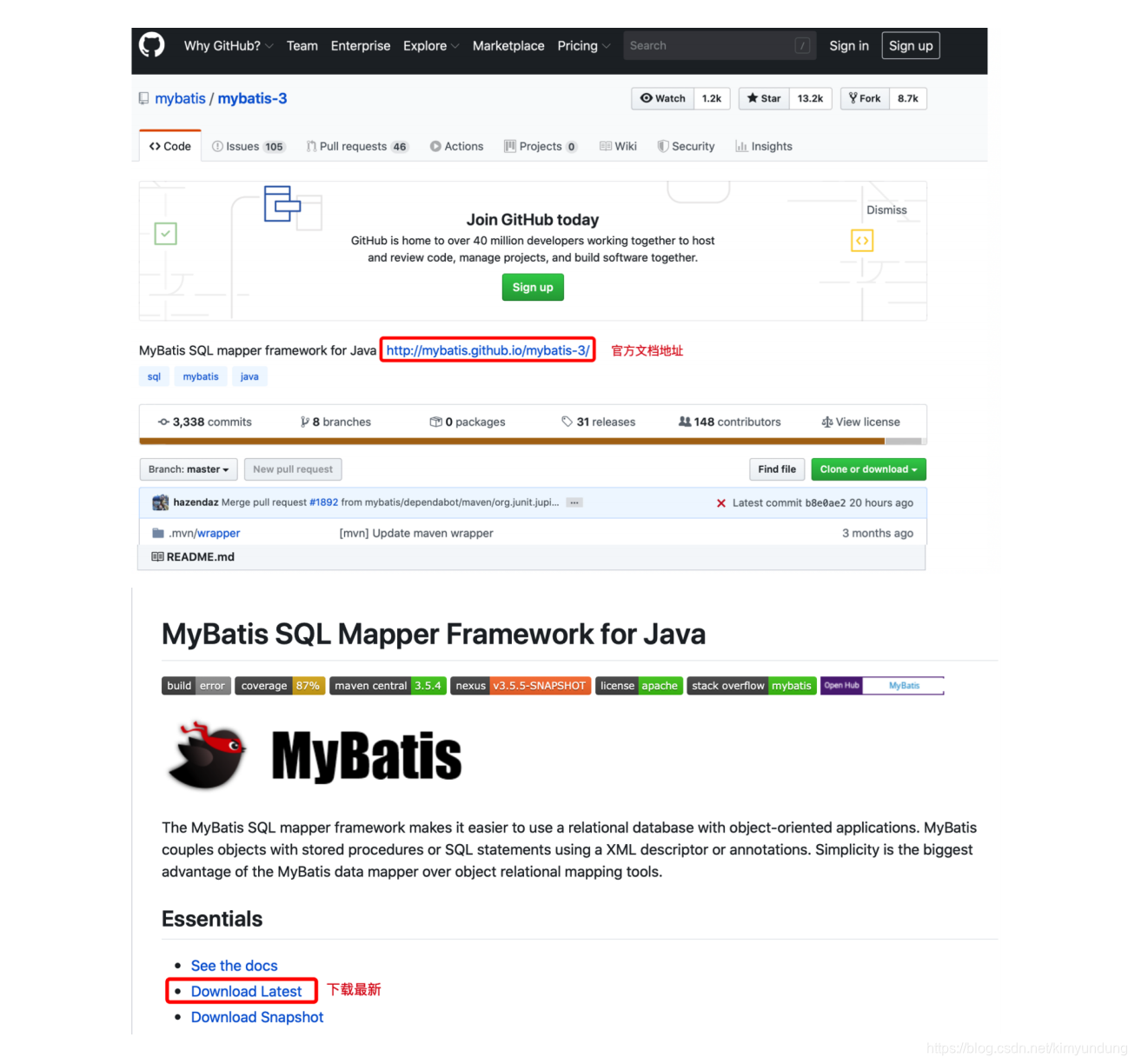Open the Insights tab
This screenshot has width=1135, height=1064.
[x=764, y=146]
